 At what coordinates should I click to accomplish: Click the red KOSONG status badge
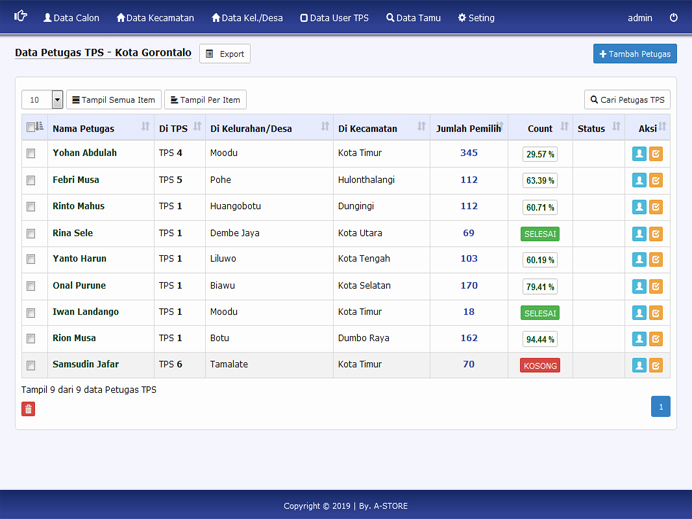coord(540,366)
